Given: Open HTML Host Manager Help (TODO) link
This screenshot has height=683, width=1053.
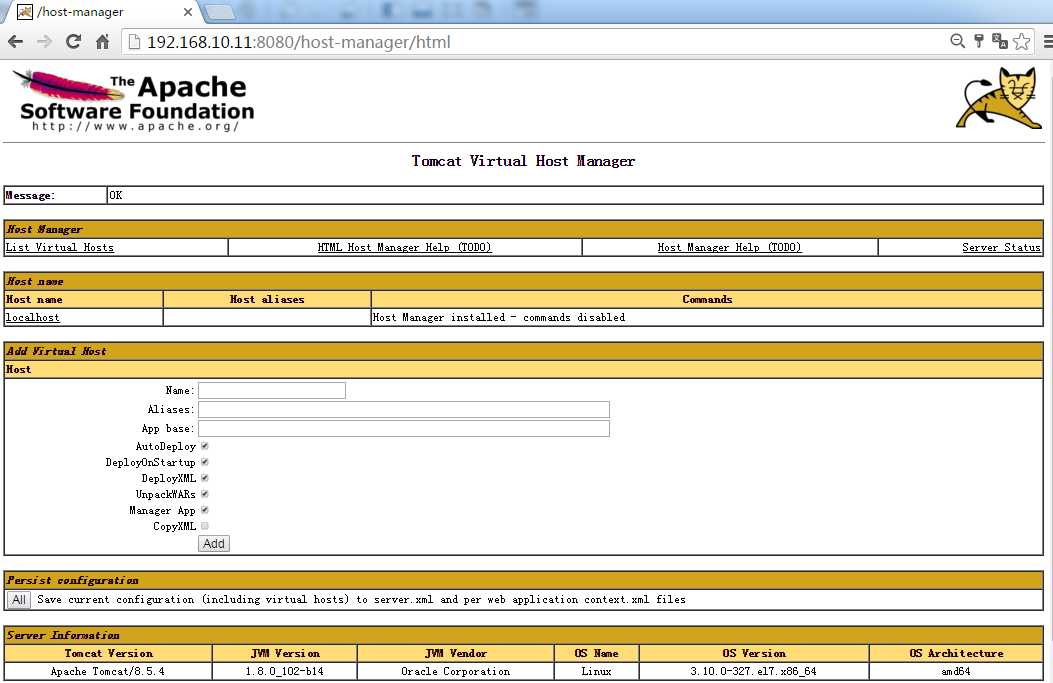Looking at the screenshot, I should [x=404, y=247].
